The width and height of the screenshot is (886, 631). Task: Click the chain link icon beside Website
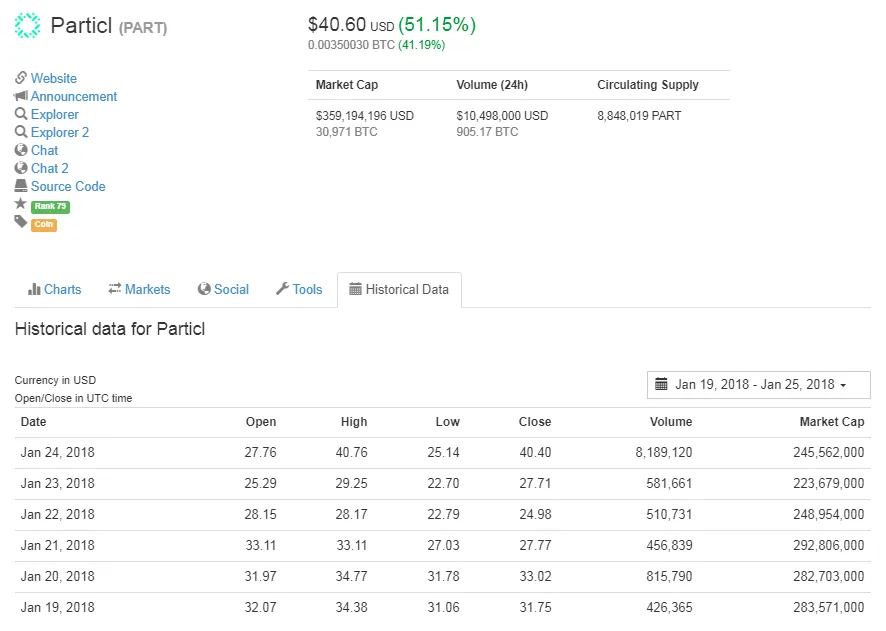(x=21, y=77)
